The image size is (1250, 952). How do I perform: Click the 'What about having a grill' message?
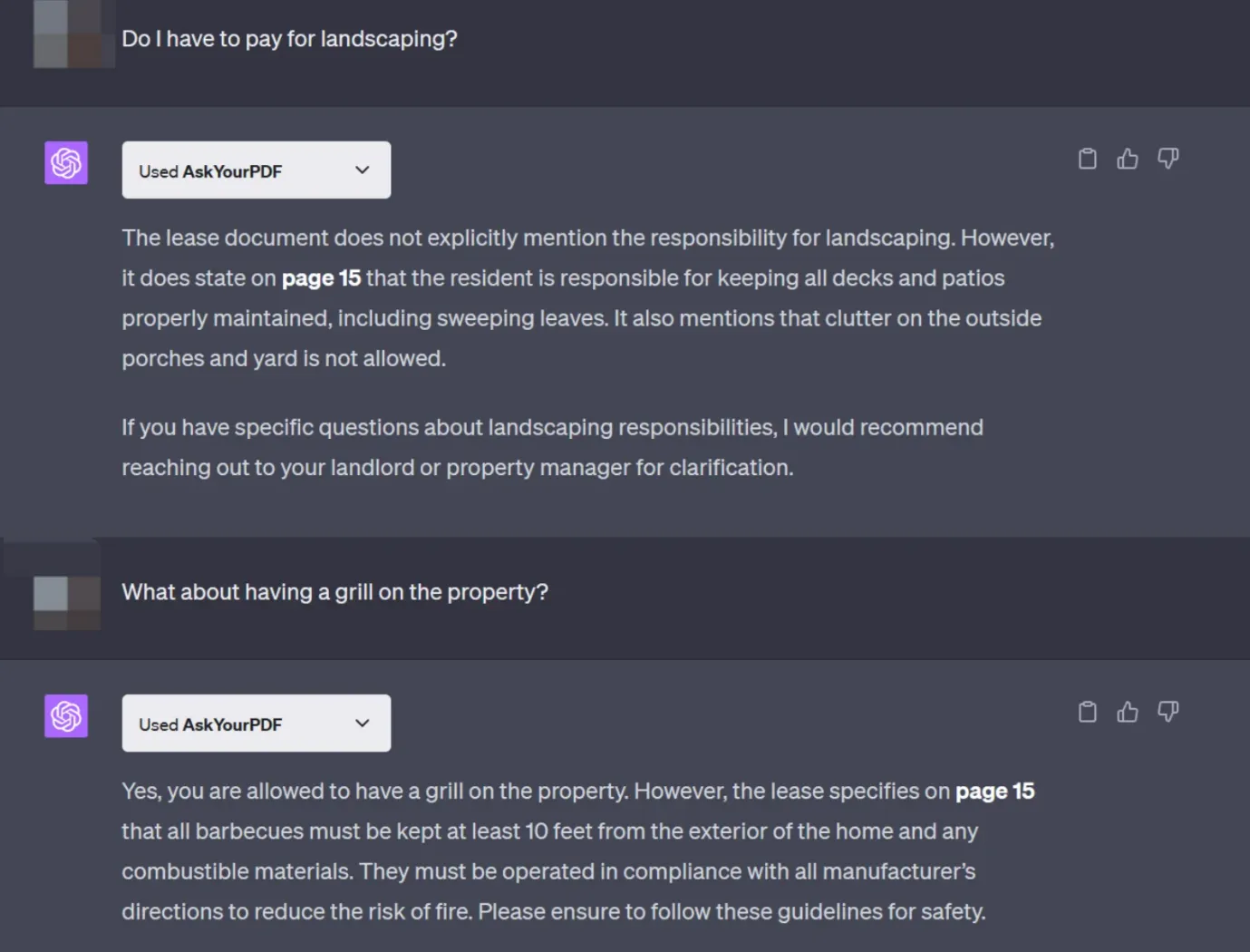[334, 592]
